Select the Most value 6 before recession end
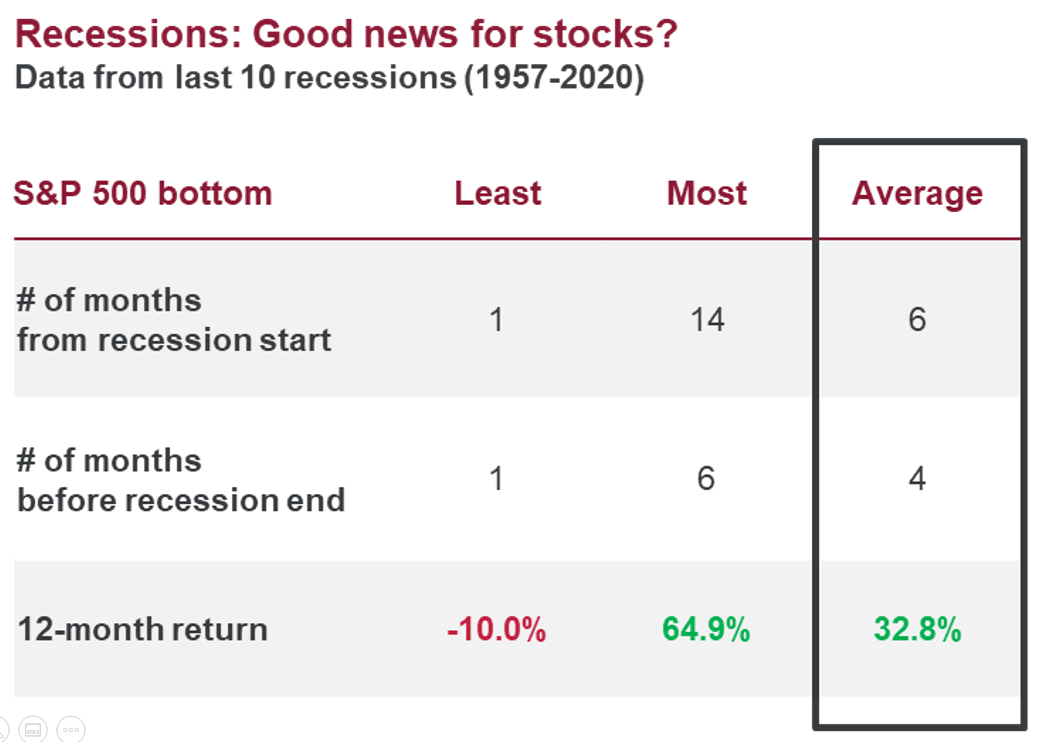The image size is (1048, 742). point(706,479)
